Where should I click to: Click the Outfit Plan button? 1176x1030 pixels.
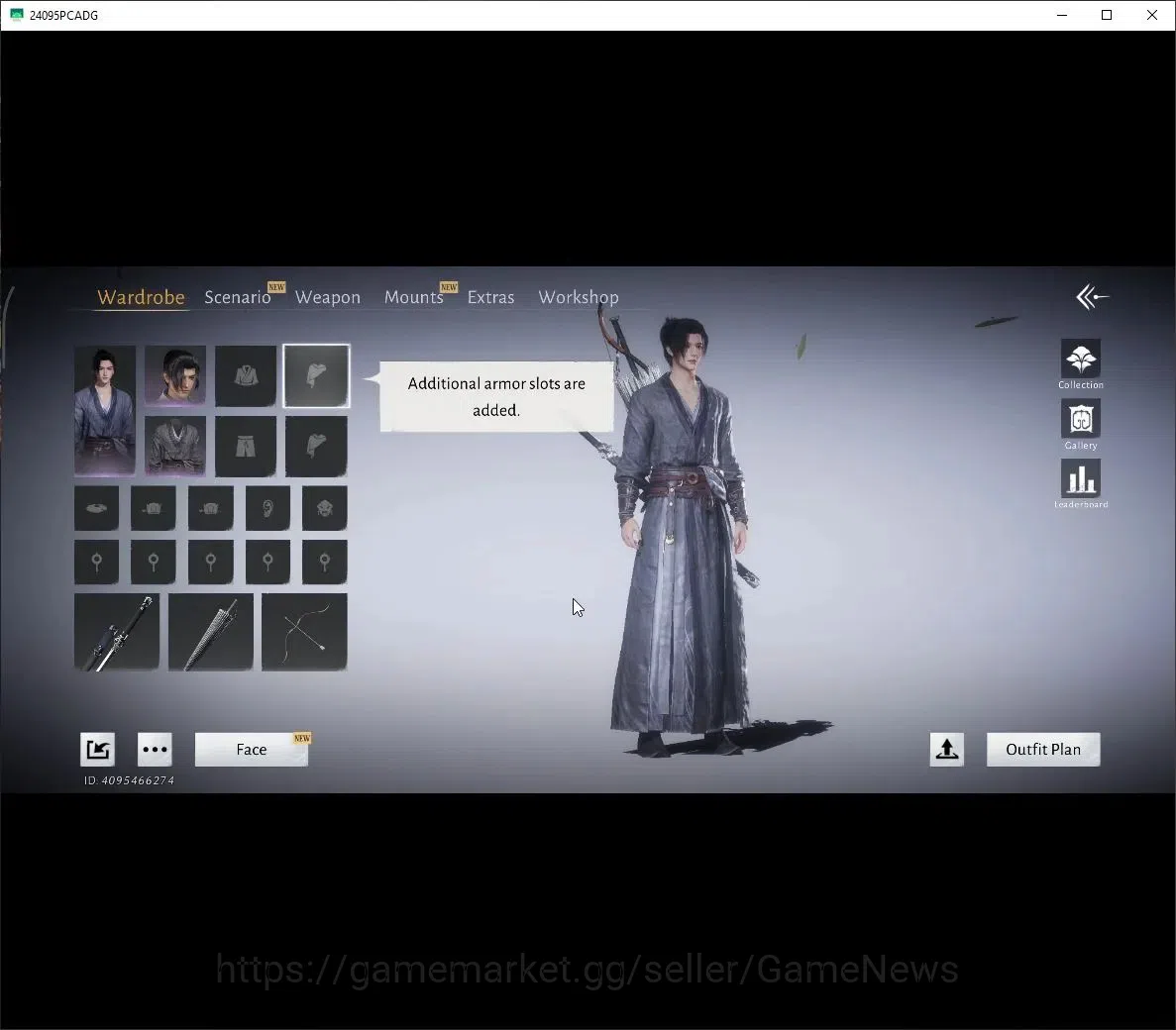click(1043, 749)
